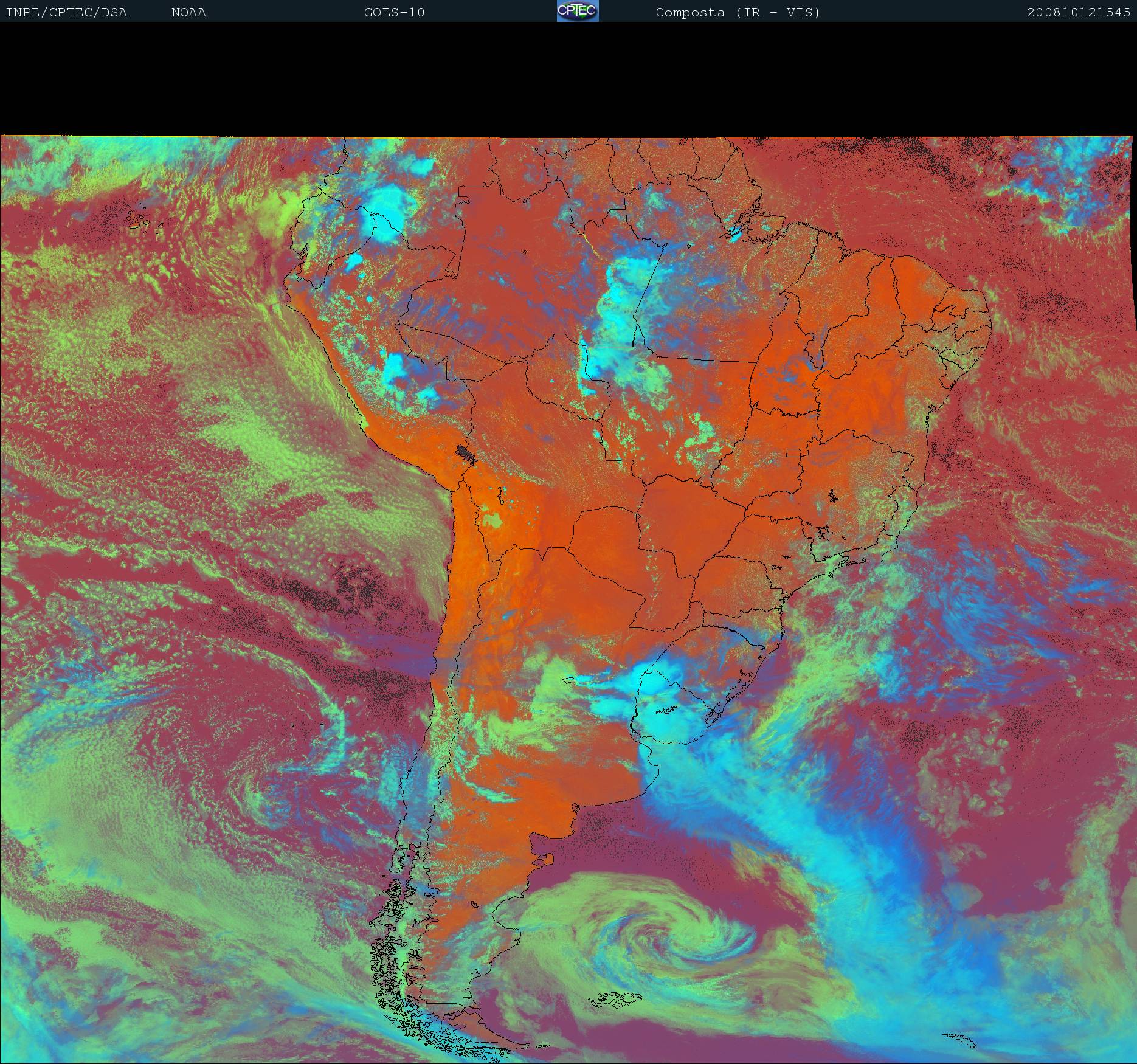1137x1064 pixels.
Task: Select the GOES-10 satellite label
Action: click(x=394, y=12)
